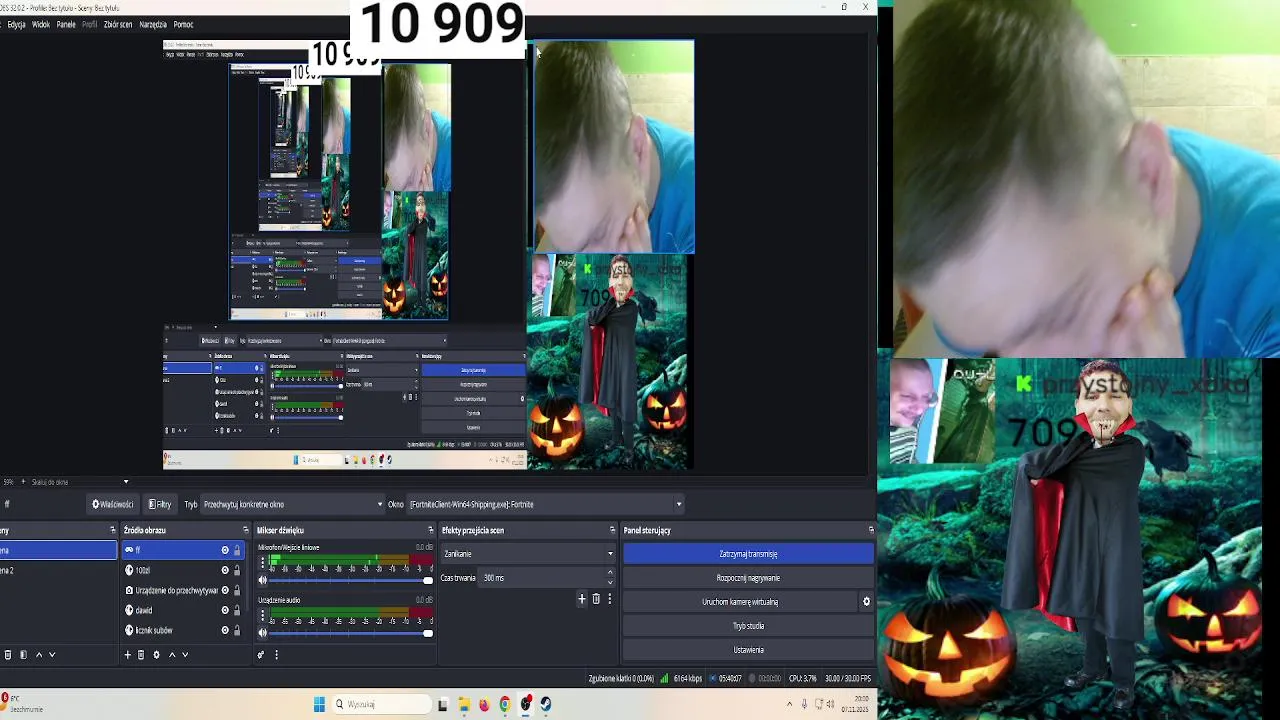This screenshot has width=1280, height=720.
Task: Open the Edycja menu
Action: 16,24
